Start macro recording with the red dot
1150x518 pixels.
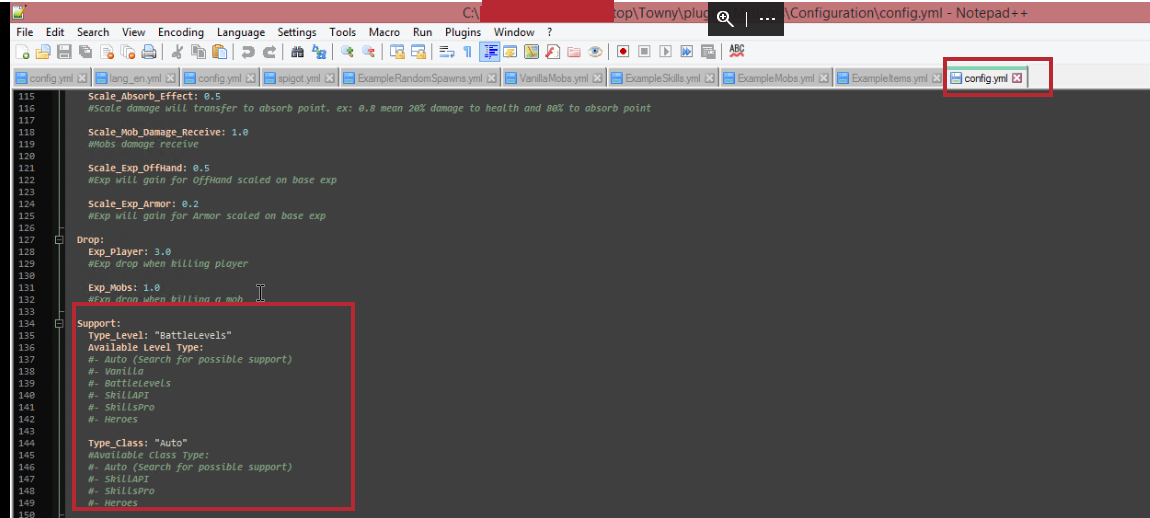(623, 51)
